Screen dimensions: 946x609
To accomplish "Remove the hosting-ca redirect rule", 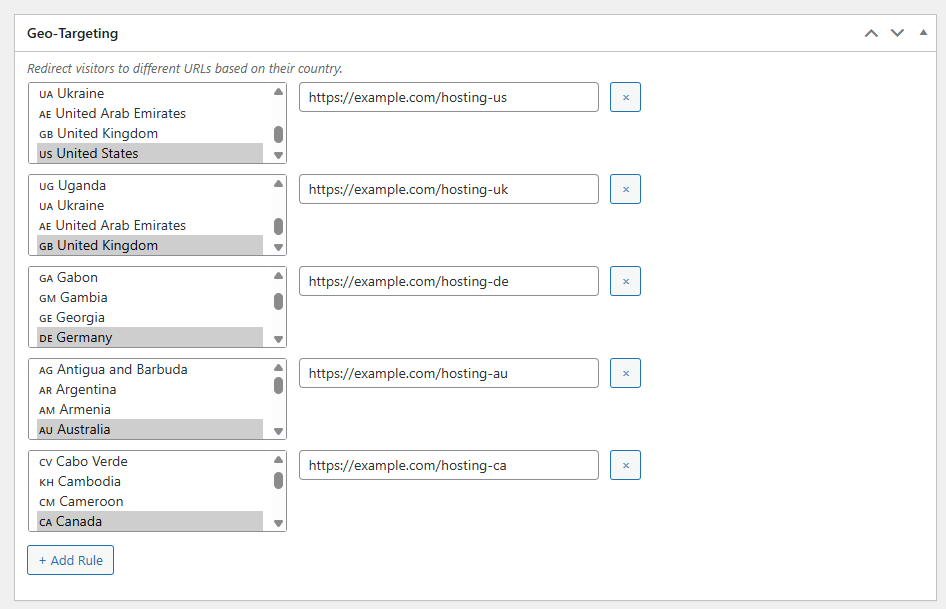I will click(x=625, y=465).
